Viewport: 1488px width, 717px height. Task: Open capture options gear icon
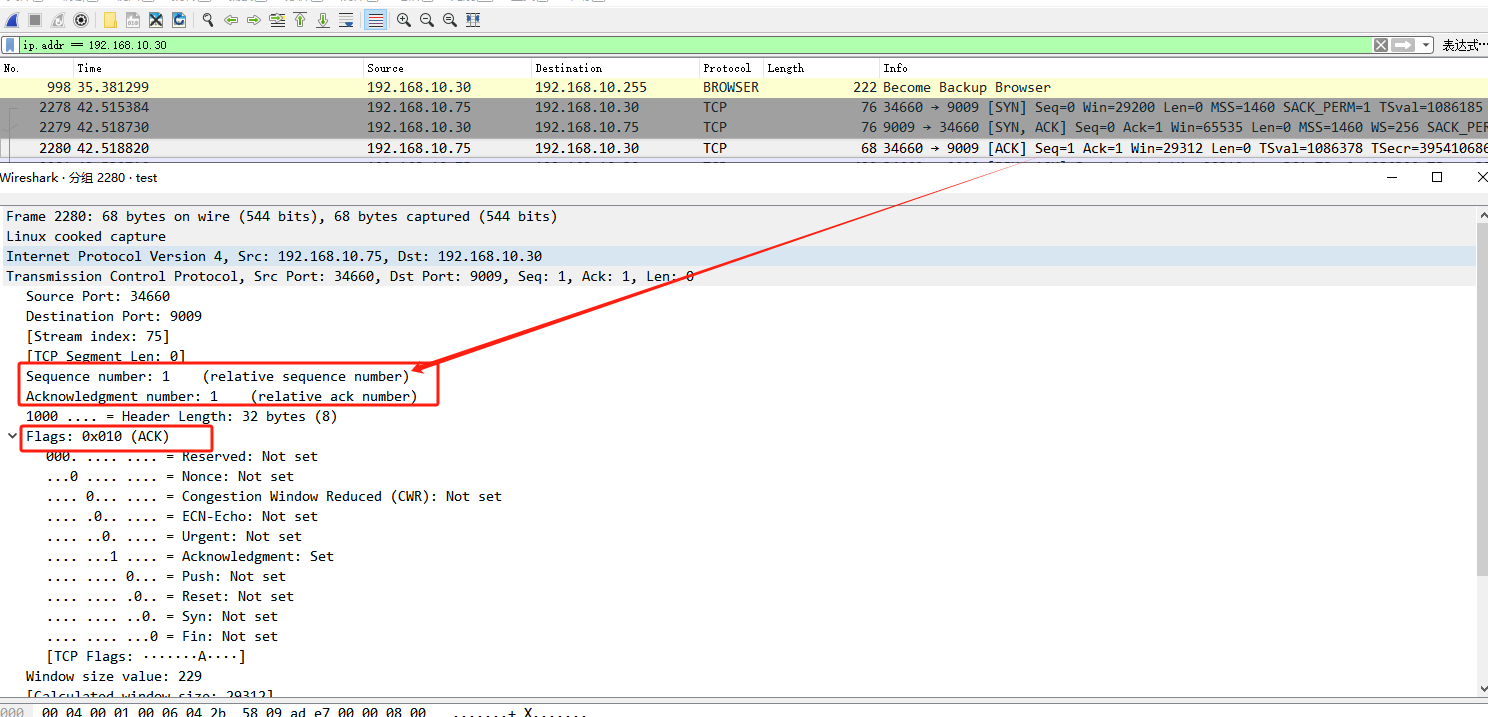pos(81,20)
